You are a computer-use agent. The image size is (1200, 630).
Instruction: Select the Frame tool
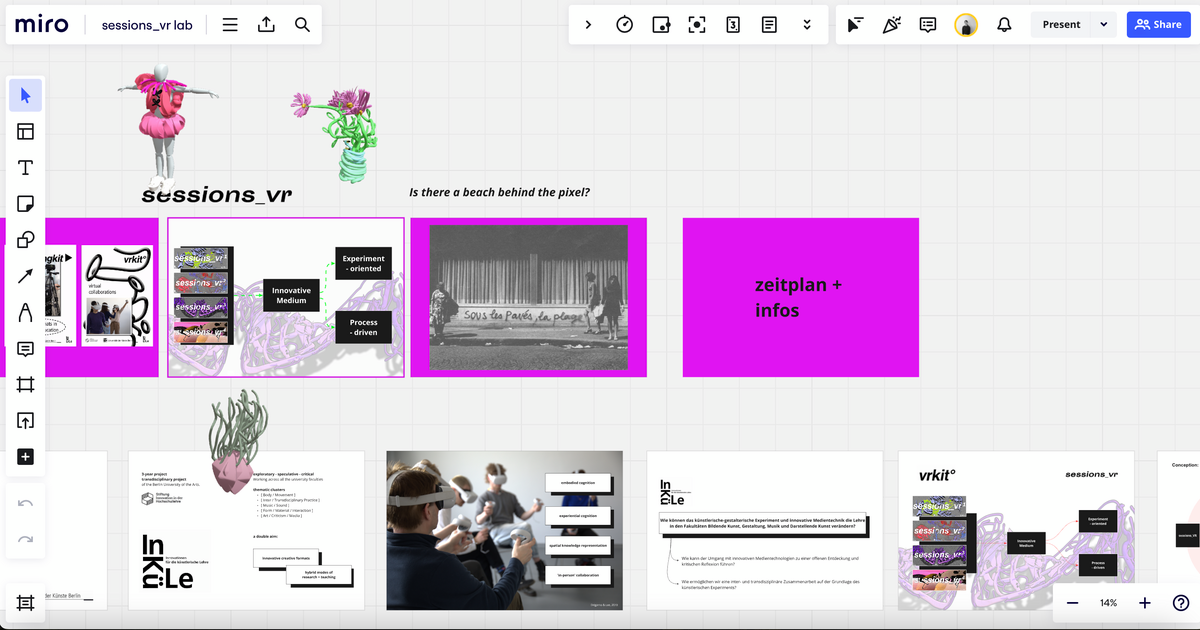pyautogui.click(x=26, y=385)
